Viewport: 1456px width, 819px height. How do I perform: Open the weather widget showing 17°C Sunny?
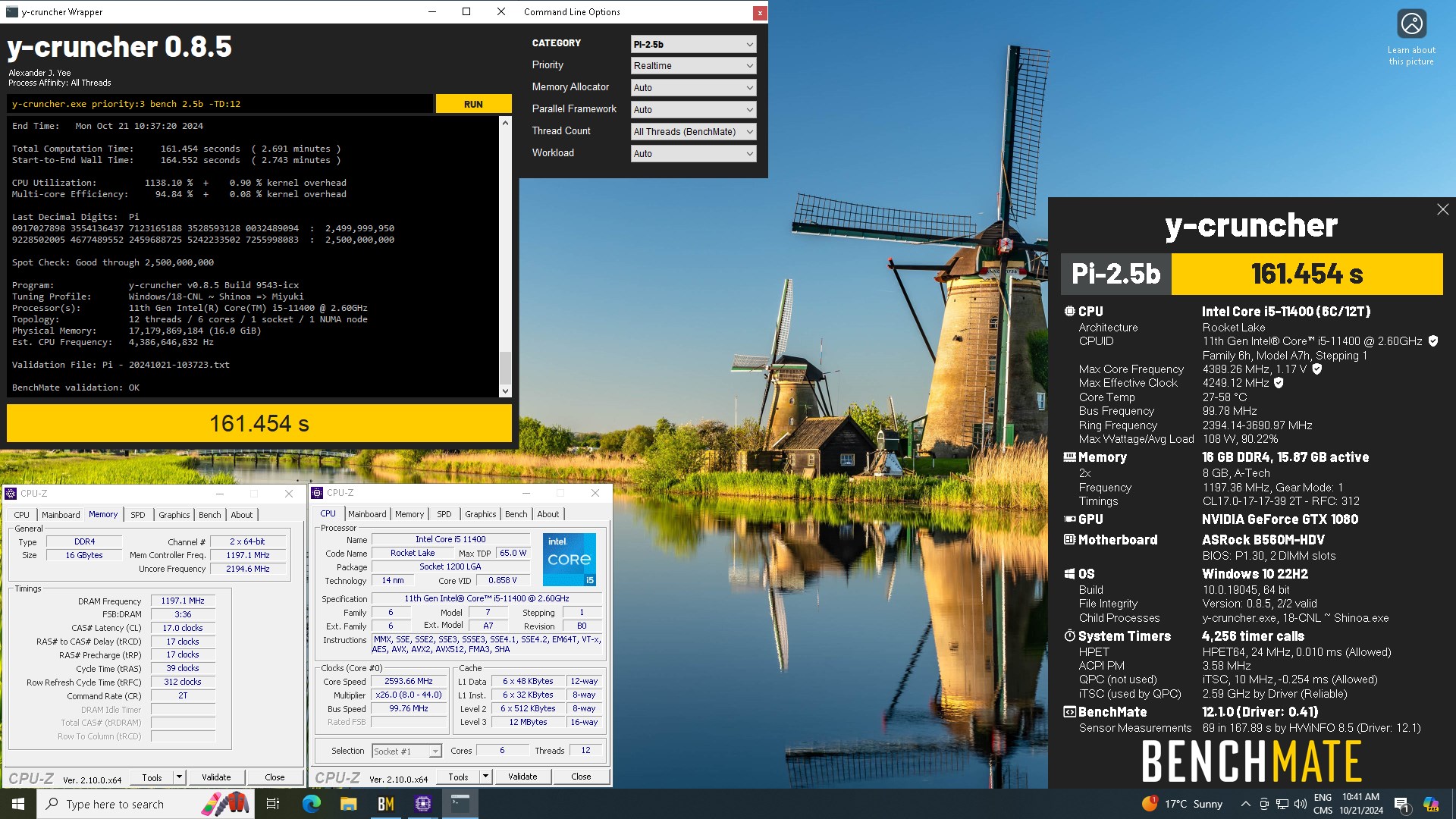click(1182, 804)
